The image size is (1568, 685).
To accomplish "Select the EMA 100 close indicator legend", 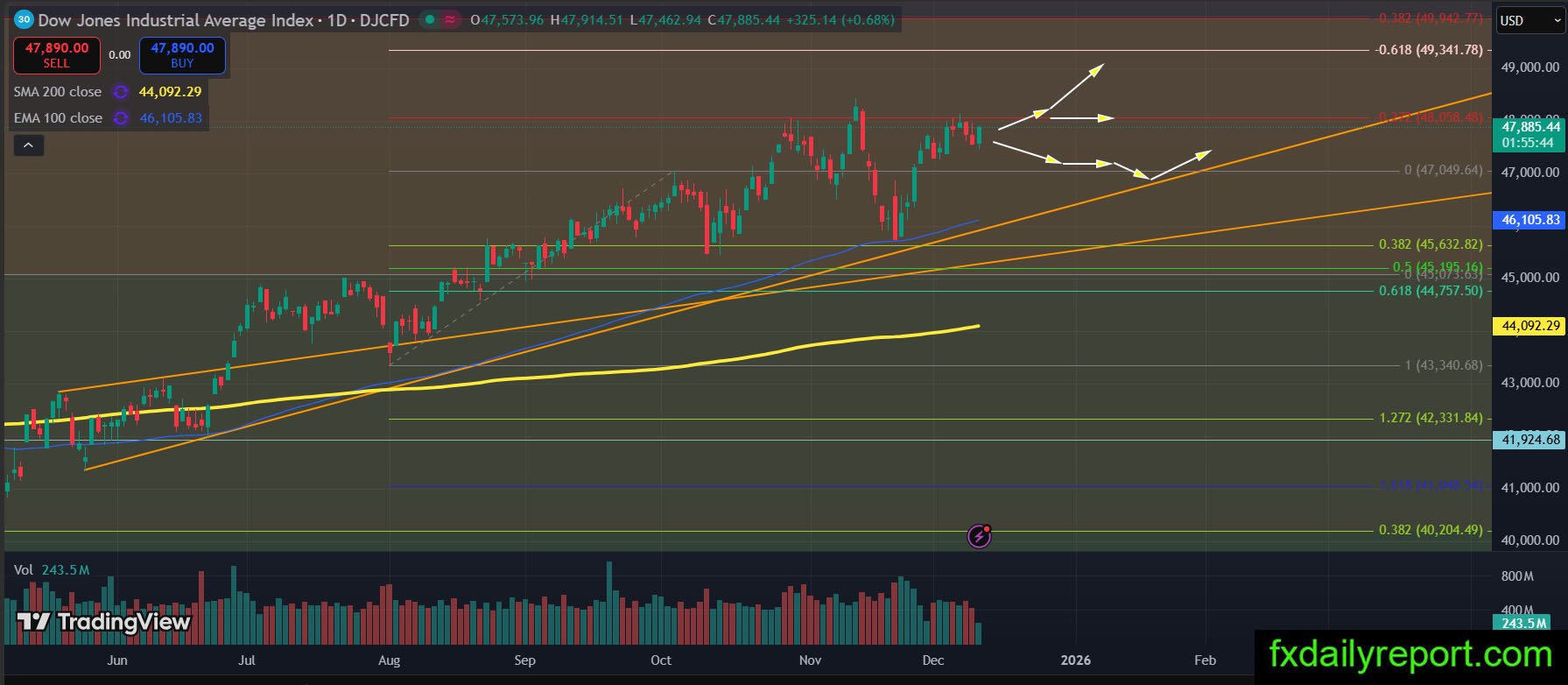I will pyautogui.click(x=58, y=118).
